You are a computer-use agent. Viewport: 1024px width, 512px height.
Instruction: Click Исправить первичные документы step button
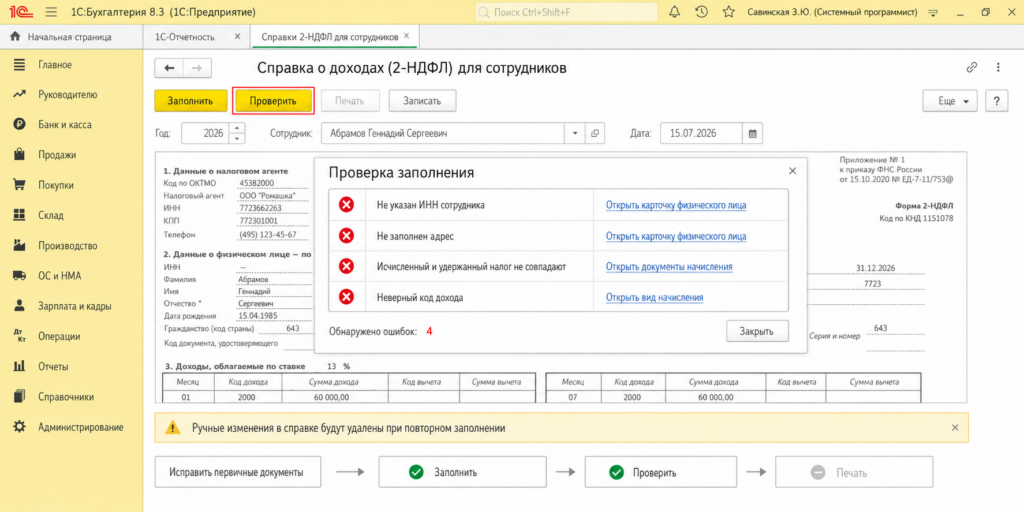(238, 472)
